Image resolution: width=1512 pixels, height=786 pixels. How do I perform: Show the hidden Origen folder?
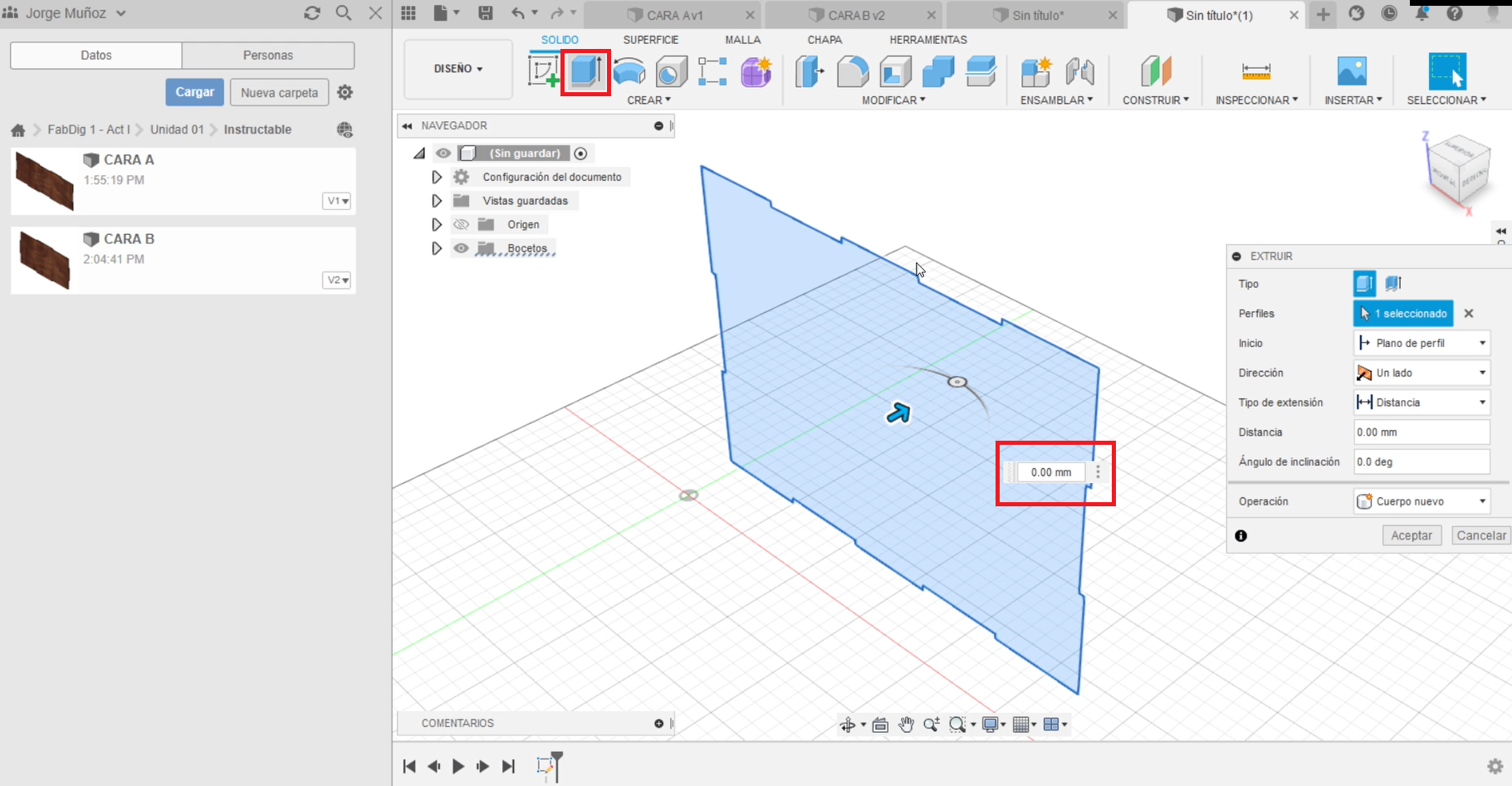(x=461, y=225)
